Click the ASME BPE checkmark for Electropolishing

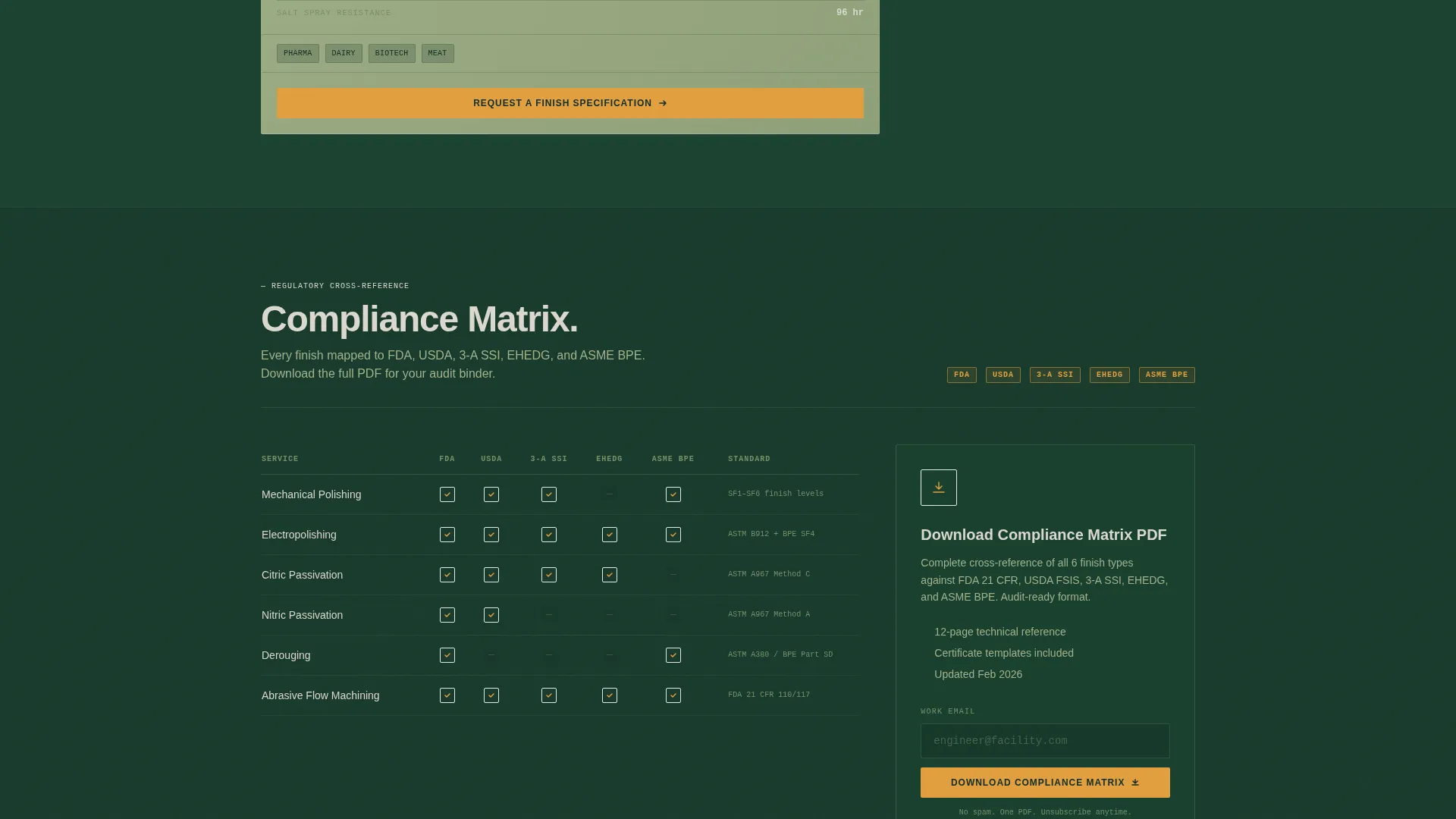coord(673,535)
